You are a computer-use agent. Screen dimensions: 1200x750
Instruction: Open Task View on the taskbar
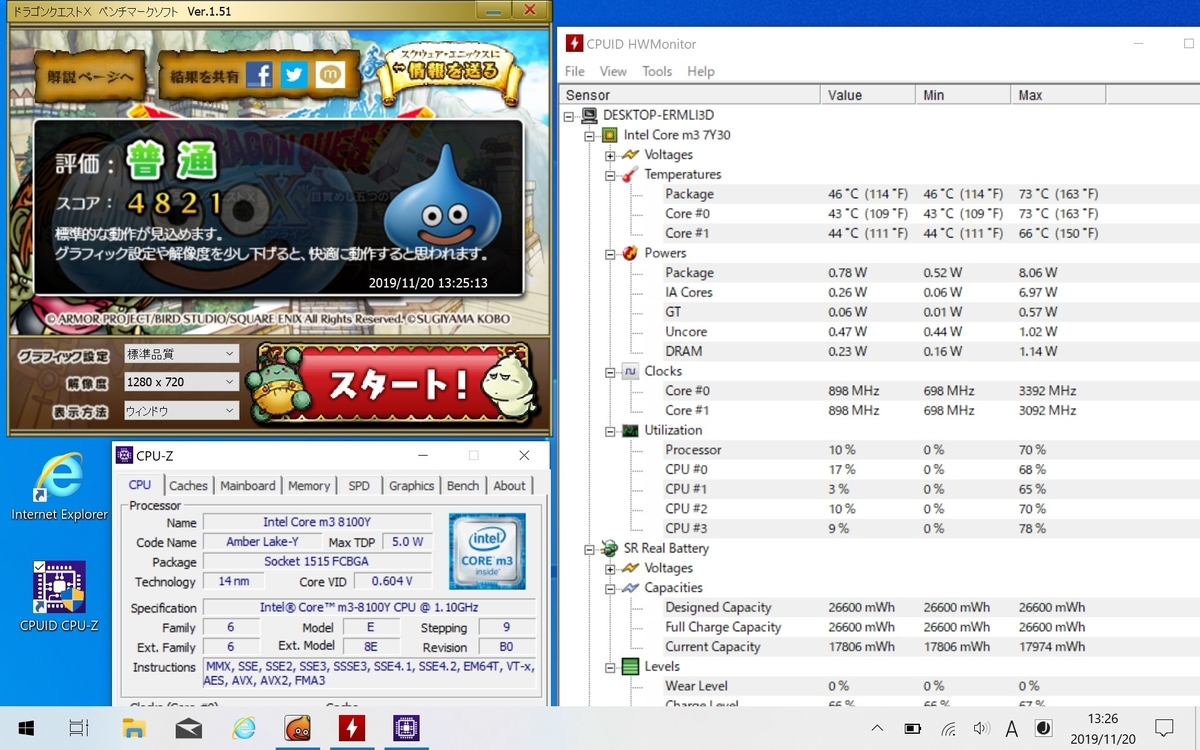pos(79,728)
